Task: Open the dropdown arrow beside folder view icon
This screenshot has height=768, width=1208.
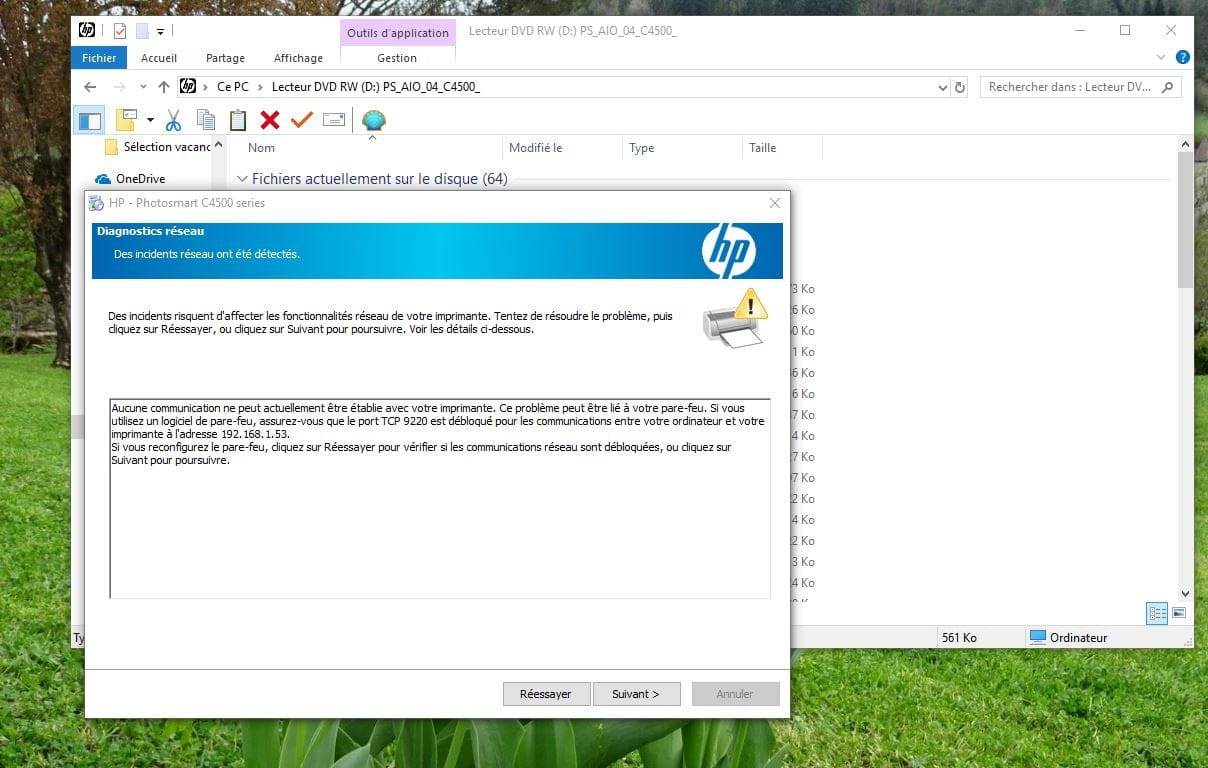Action: pos(150,120)
